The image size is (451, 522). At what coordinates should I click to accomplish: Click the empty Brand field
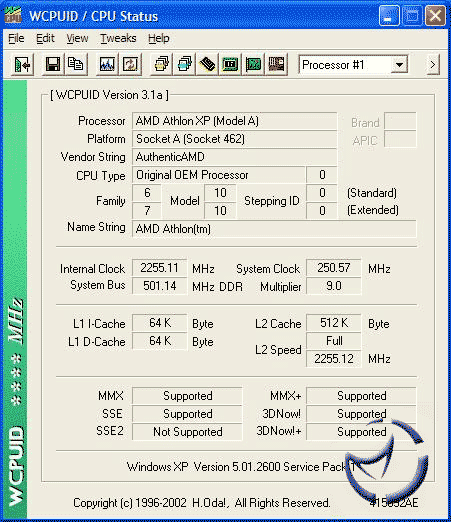coord(400,121)
